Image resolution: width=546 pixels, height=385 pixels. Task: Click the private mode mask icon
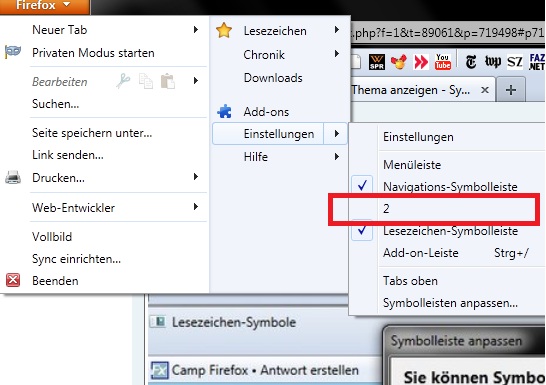click(13, 52)
